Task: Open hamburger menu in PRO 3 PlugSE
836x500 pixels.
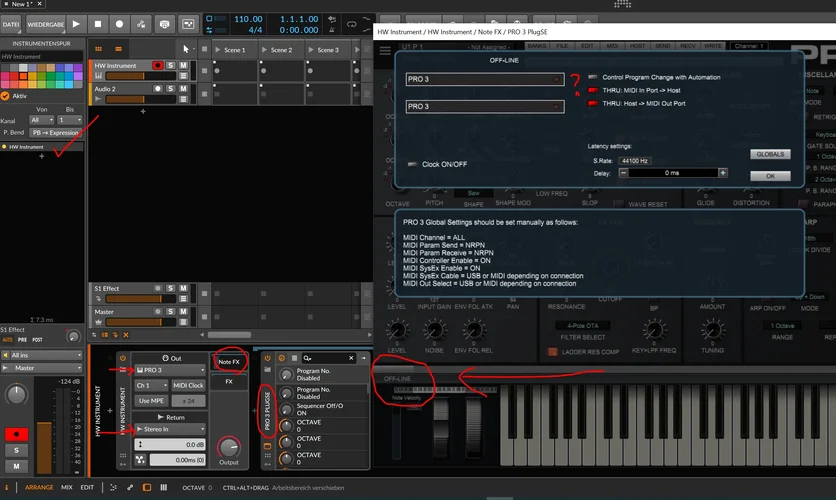Action: click(x=385, y=51)
